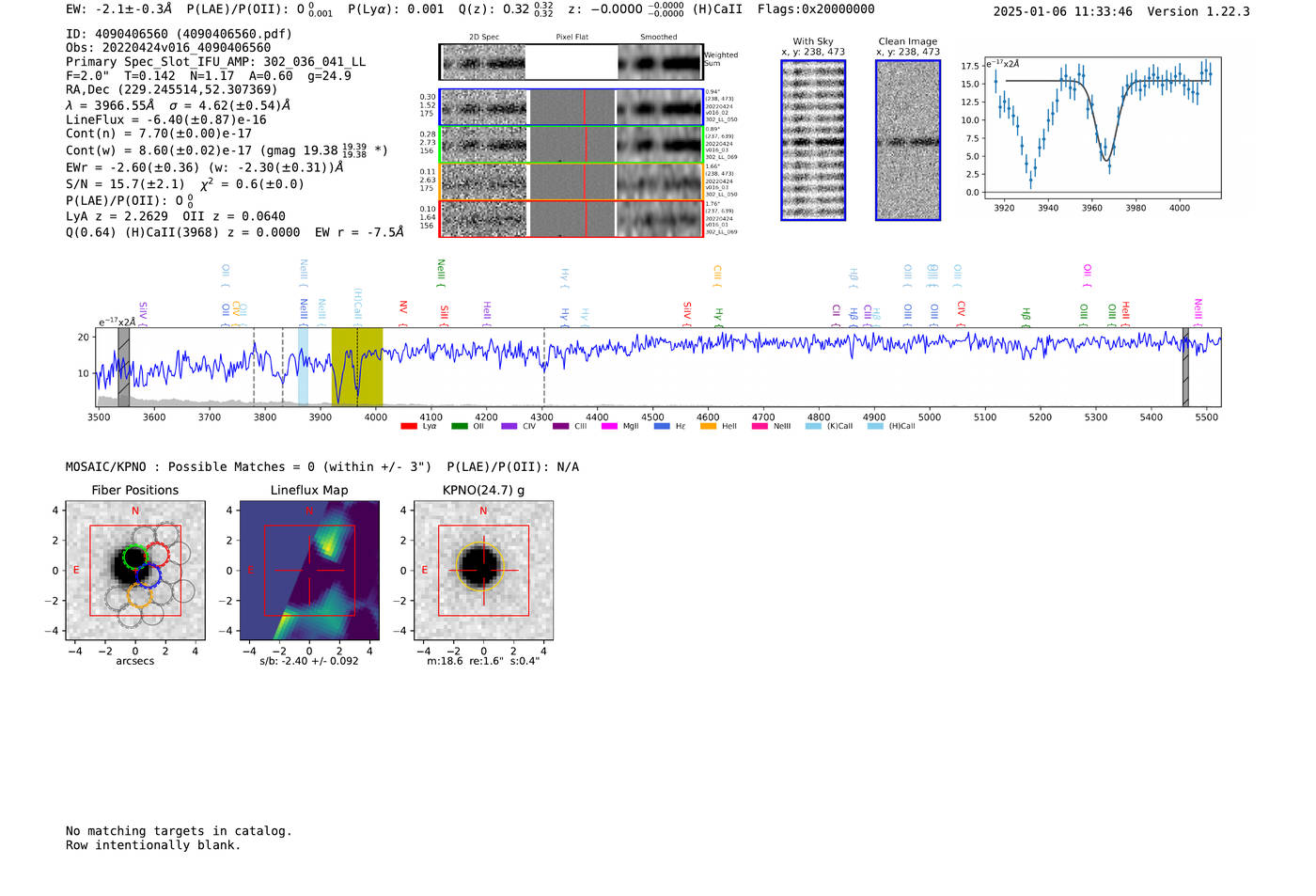This screenshot has width=1316, height=896.
Task: Select the green-bordered fiber spectrum row
Action: coord(571,145)
